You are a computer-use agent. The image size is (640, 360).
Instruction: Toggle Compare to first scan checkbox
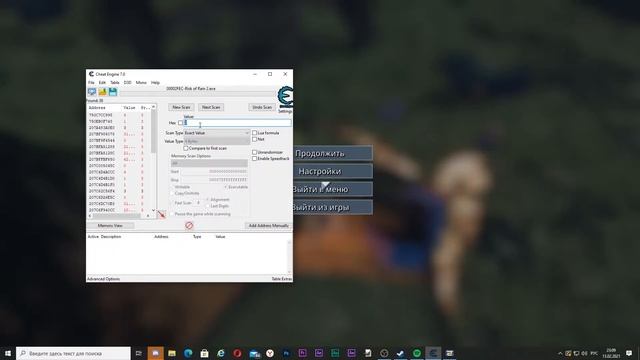tap(186, 148)
